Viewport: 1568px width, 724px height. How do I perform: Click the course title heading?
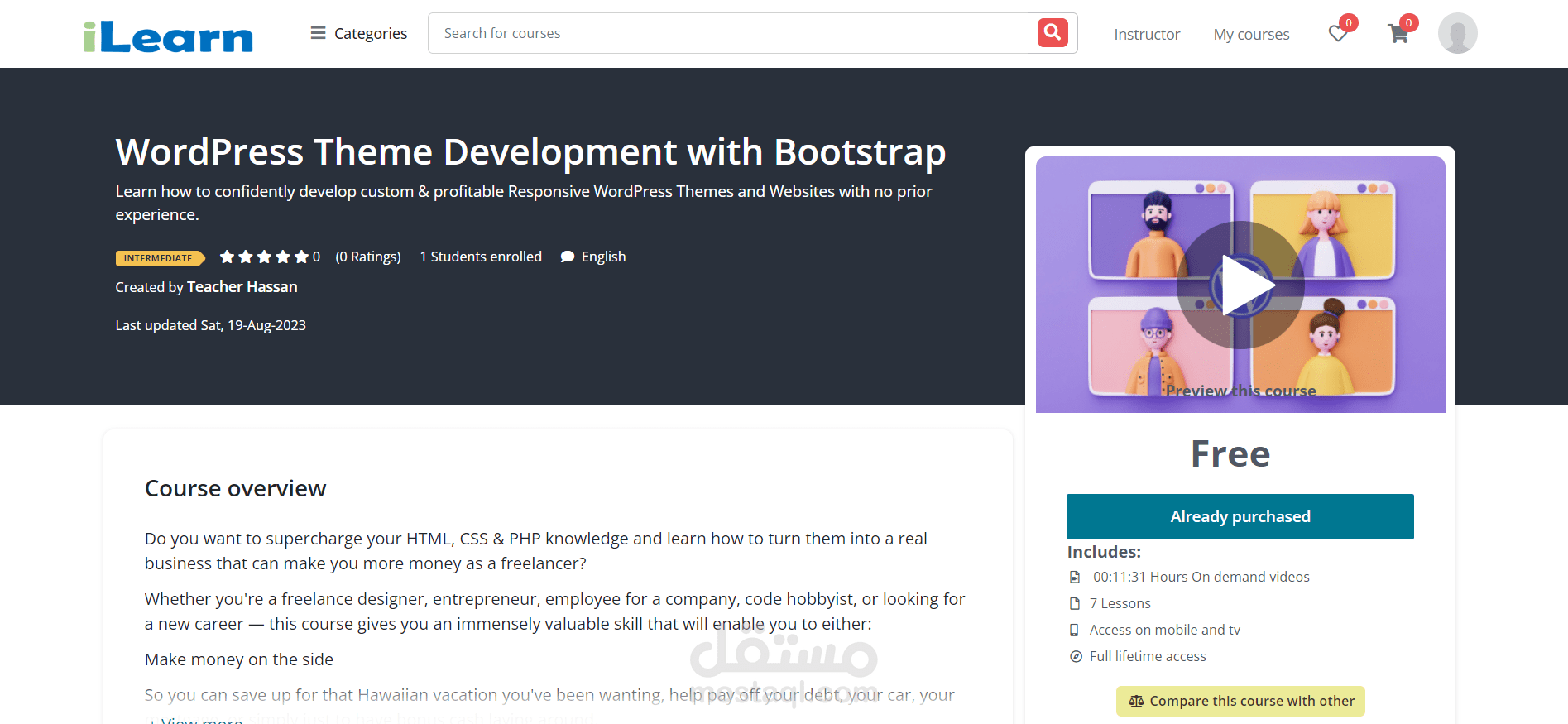click(x=530, y=151)
